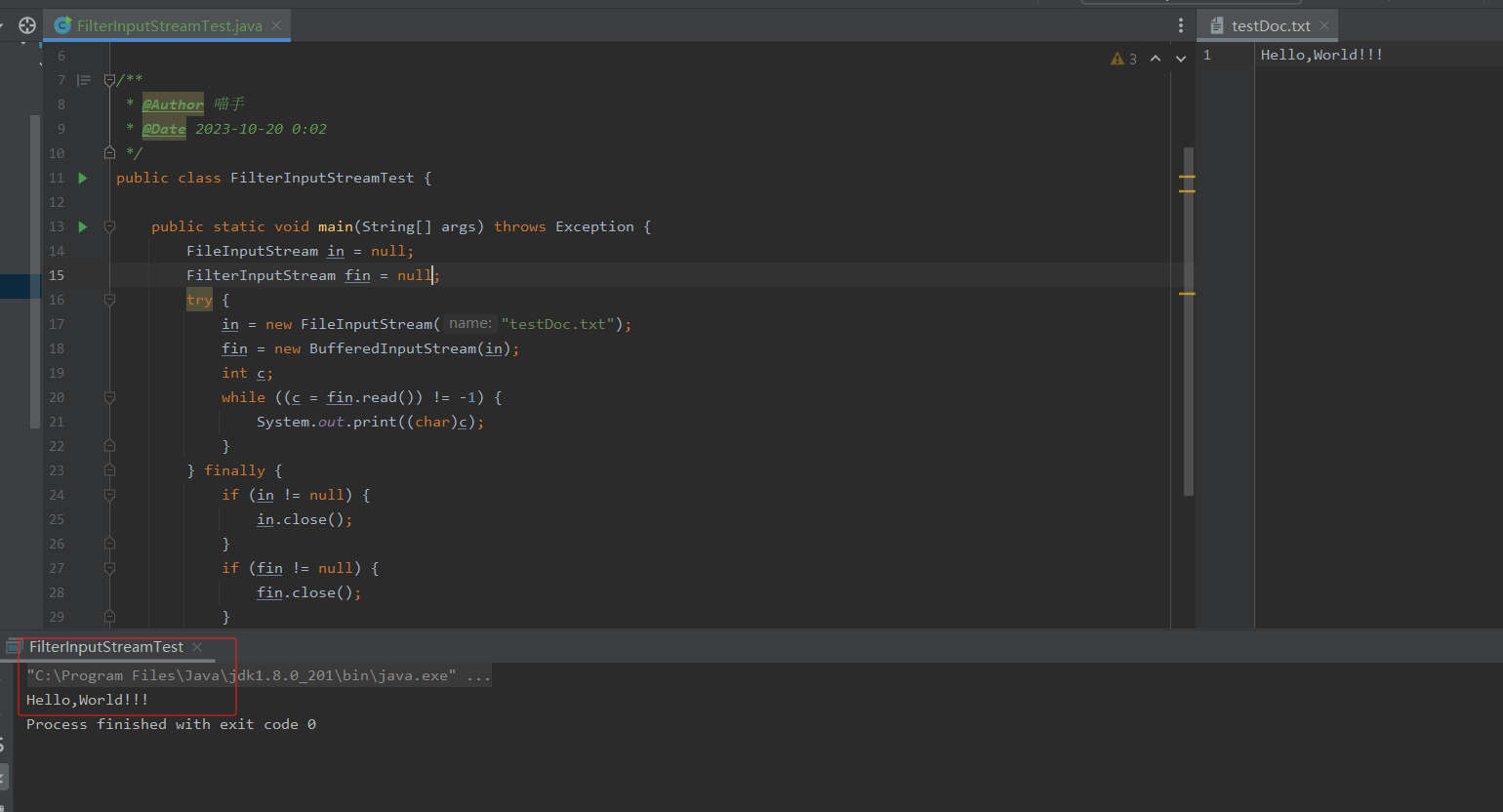Click 'Hello,World!!!' text in testDoc.txt editor
The image size is (1503, 812).
[1321, 55]
